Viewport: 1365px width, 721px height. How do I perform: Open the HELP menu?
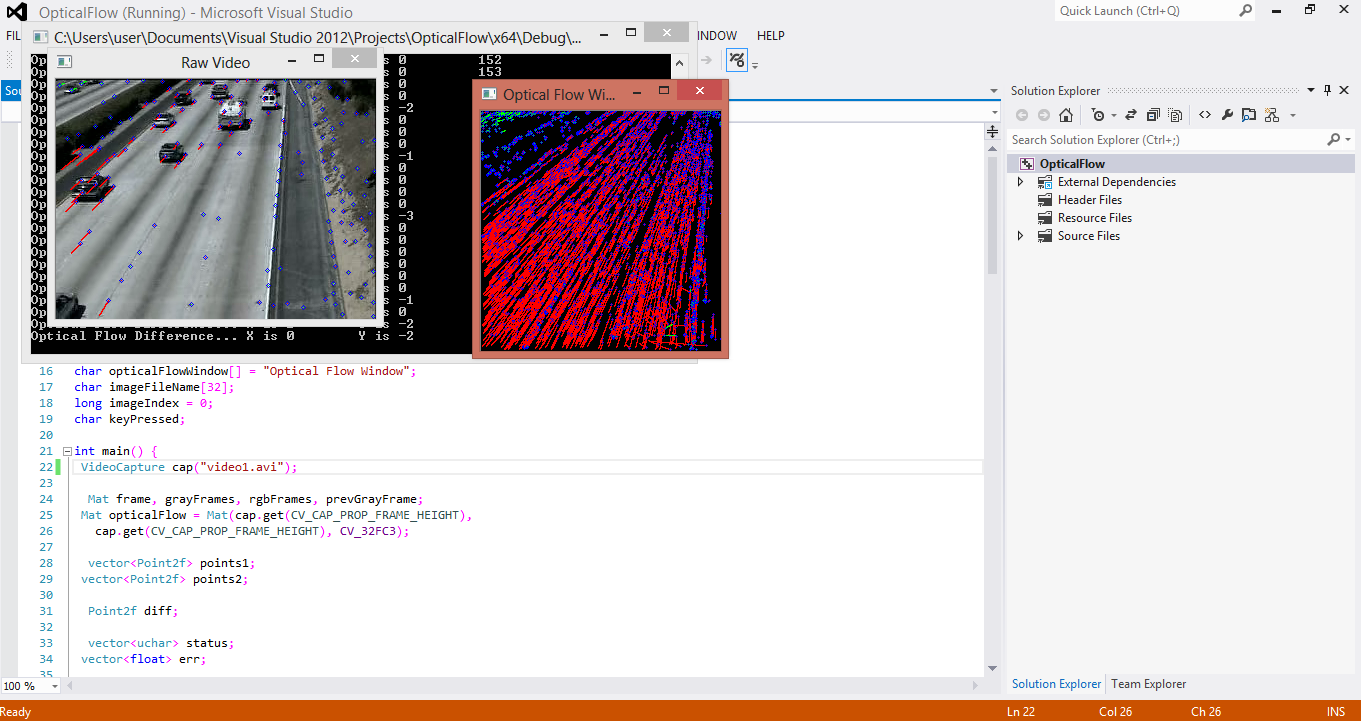[x=770, y=35]
